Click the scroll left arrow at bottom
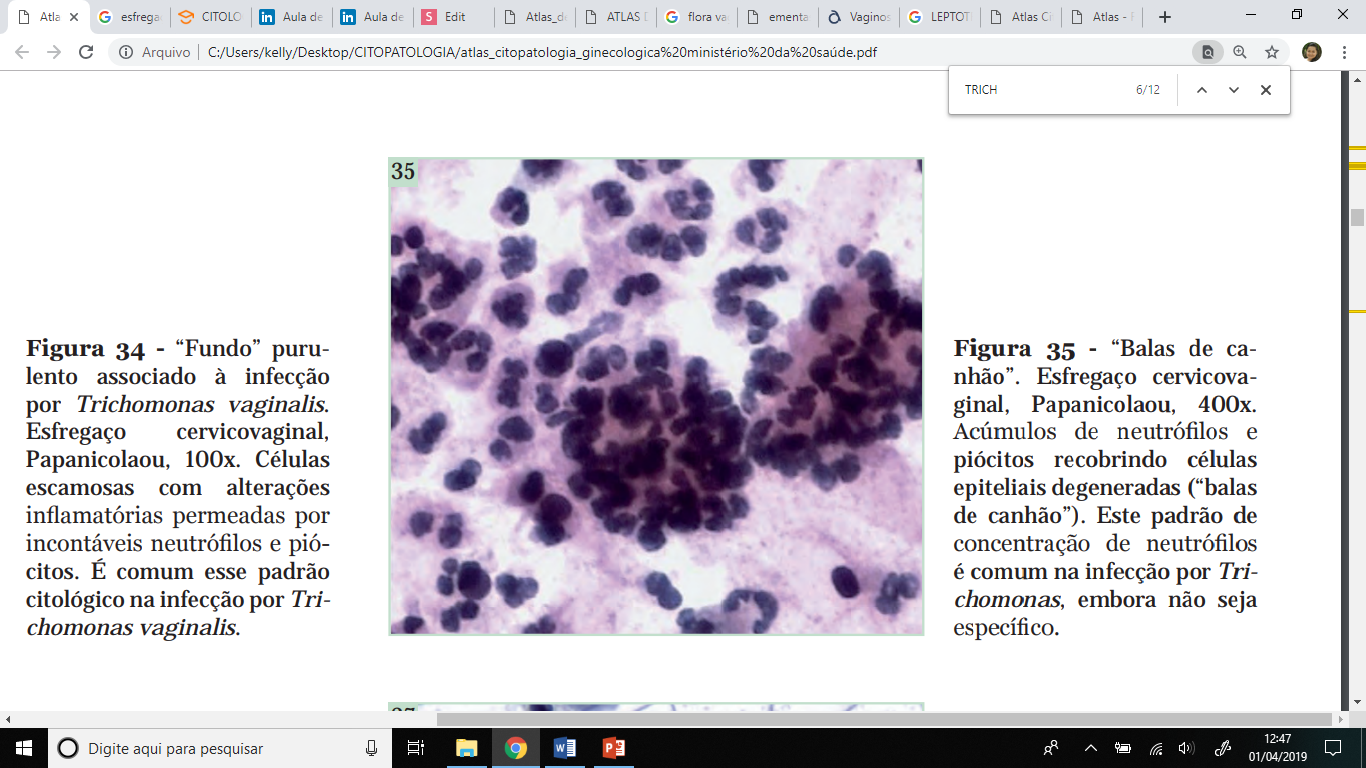Image resolution: width=1366 pixels, height=768 pixels. [x=8, y=719]
